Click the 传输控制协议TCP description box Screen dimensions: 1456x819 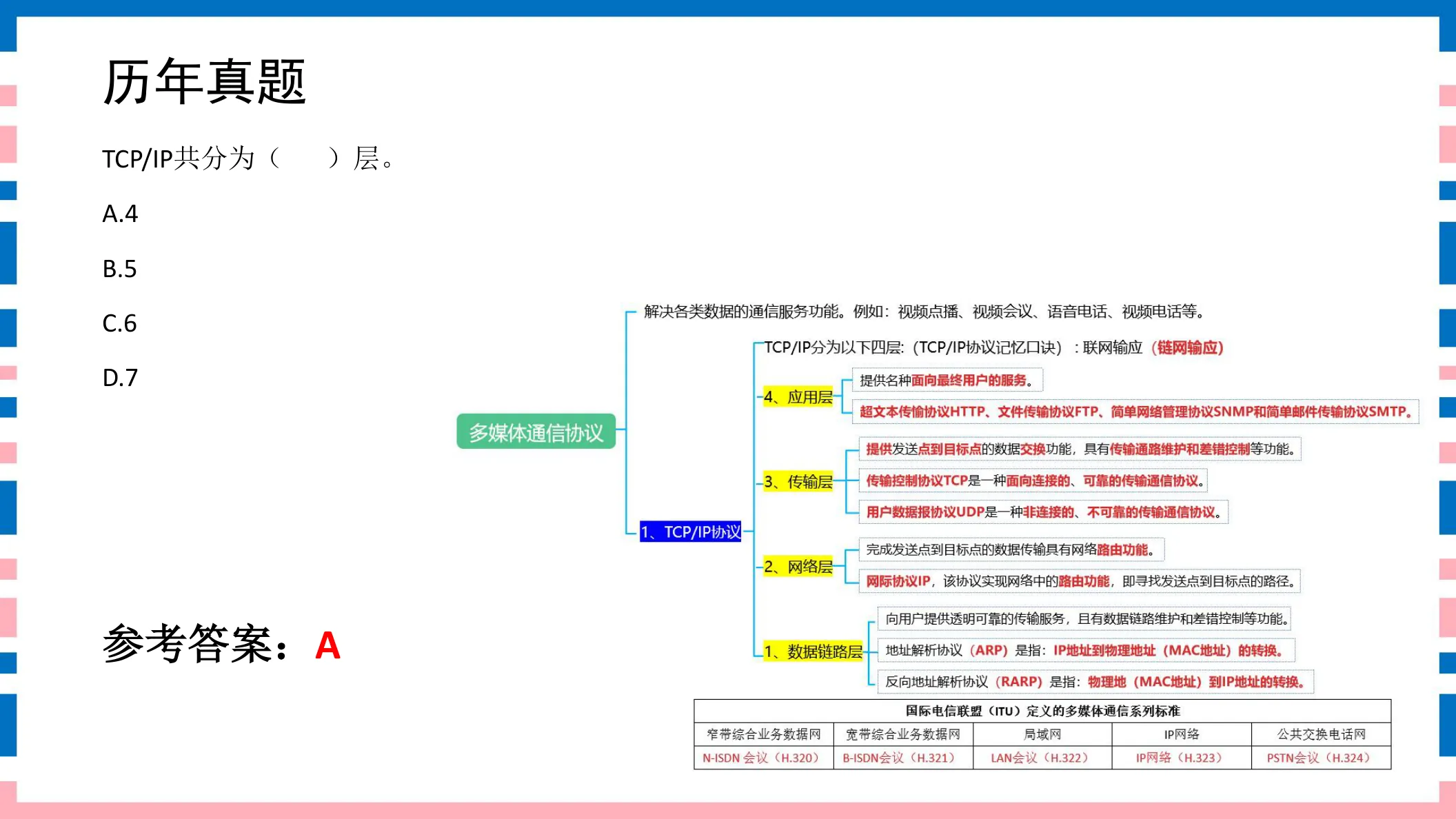pyautogui.click(x=1033, y=481)
